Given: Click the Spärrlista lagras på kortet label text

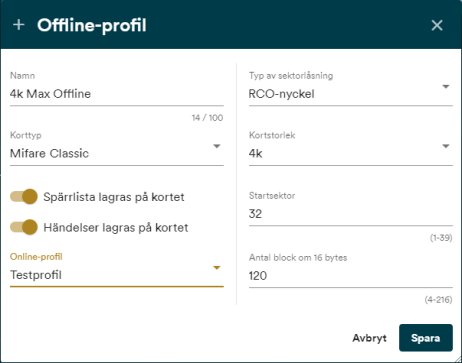Looking at the screenshot, I should pyautogui.click(x=114, y=197).
